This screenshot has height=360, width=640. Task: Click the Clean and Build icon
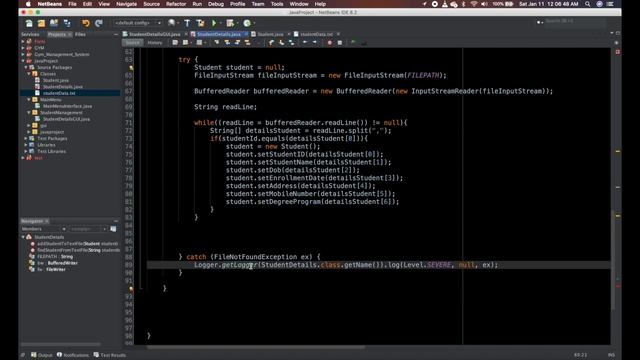[x=200, y=23]
